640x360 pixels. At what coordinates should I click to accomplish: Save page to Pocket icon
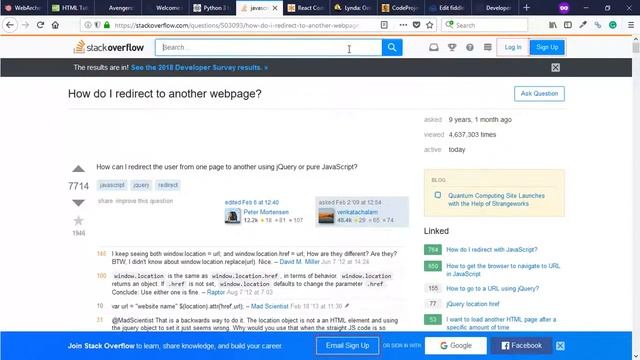point(416,25)
